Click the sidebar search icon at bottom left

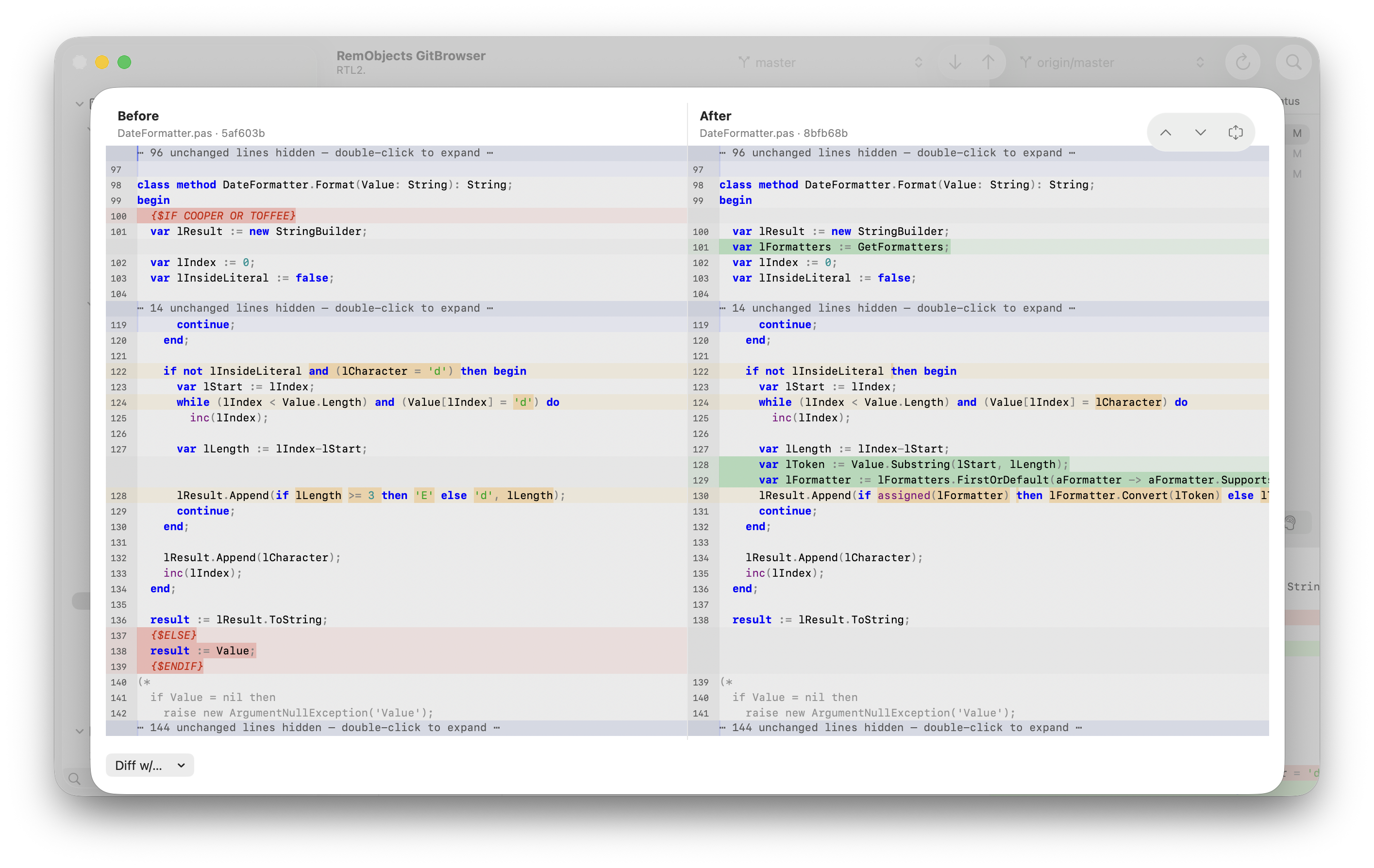point(74,778)
